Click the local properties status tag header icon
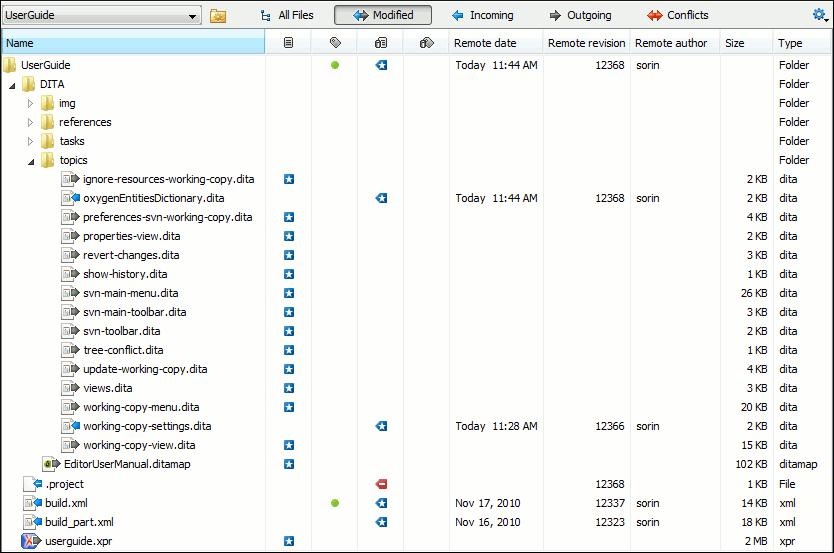The image size is (834, 553). [335, 43]
